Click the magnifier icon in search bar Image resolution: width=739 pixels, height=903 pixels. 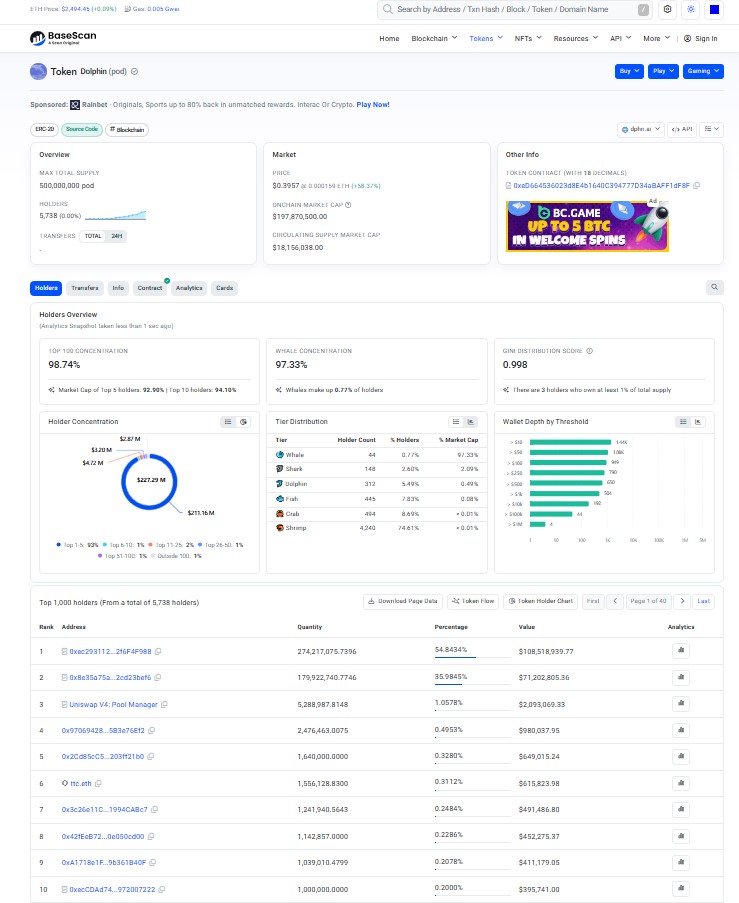pyautogui.click(x=388, y=9)
